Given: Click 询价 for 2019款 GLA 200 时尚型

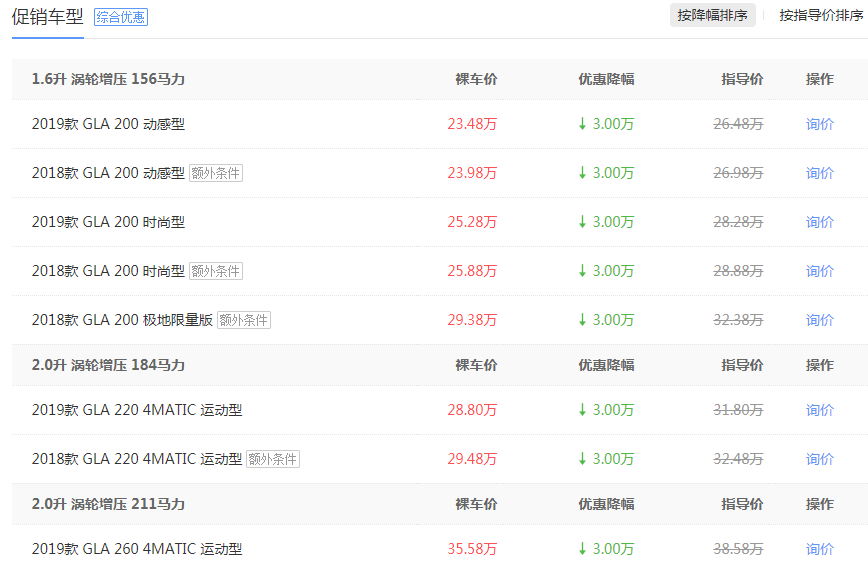Looking at the screenshot, I should coord(820,222).
